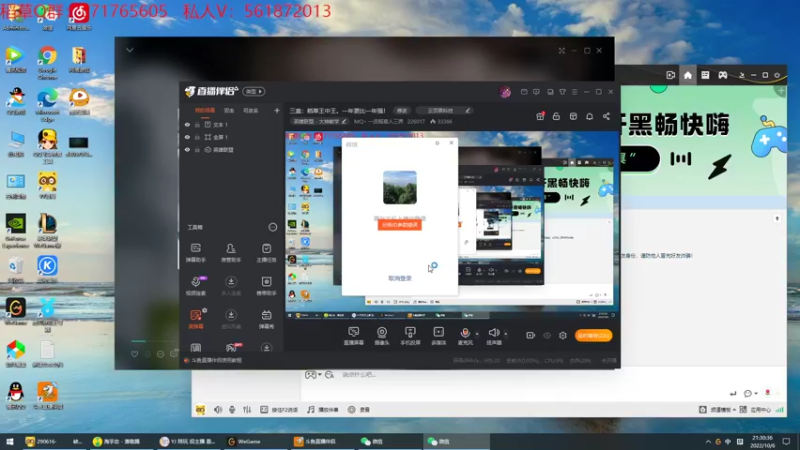Toggle the microphone icon in the chat bar
Image resolution: width=800 pixels, height=450 pixels.
pyautogui.click(x=232, y=409)
